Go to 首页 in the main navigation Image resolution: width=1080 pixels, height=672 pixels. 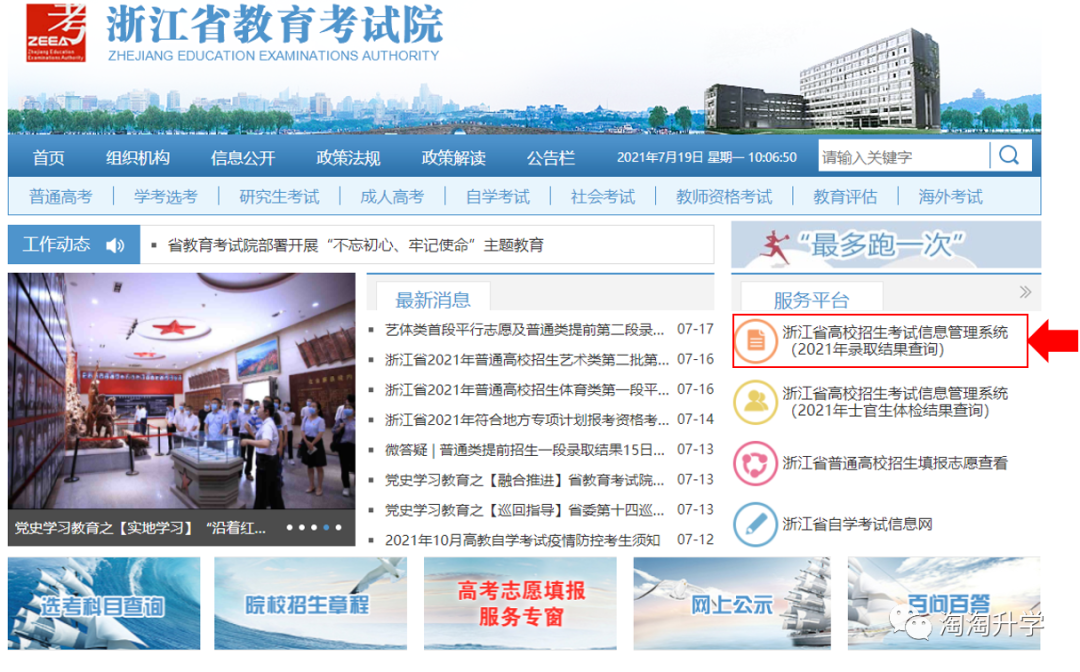point(49,158)
